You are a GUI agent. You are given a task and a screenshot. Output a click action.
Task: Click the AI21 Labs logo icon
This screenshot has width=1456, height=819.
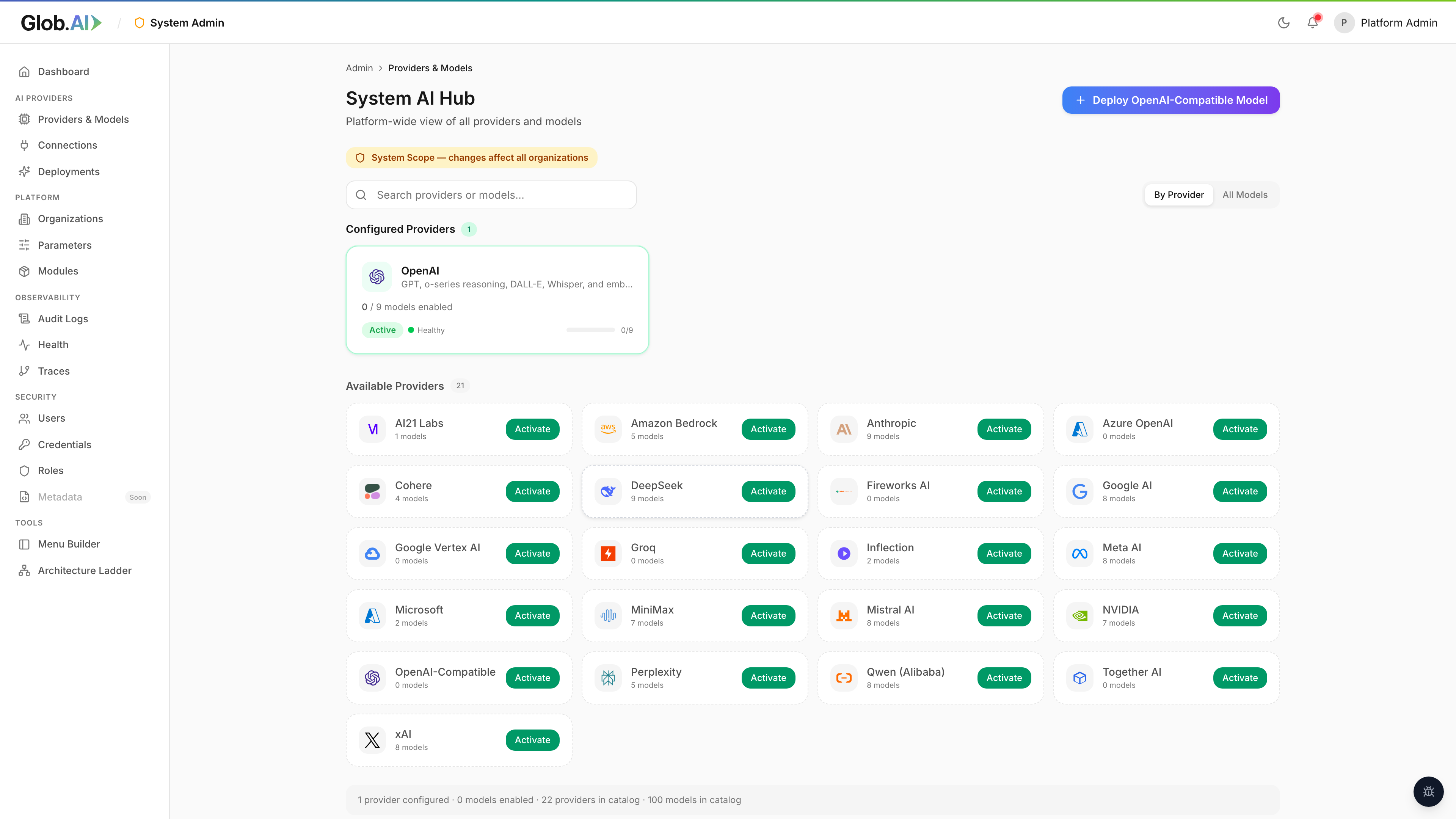click(372, 429)
